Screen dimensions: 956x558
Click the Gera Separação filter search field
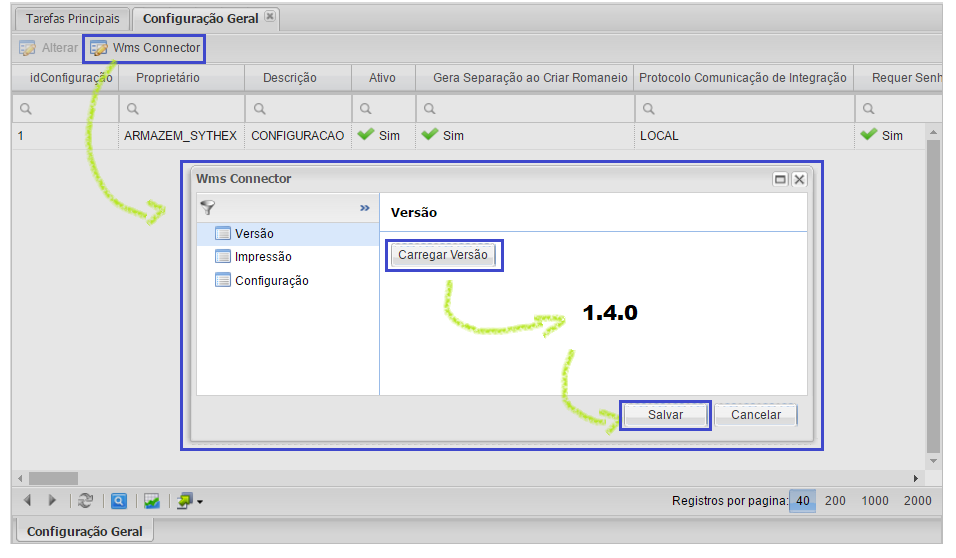click(525, 109)
